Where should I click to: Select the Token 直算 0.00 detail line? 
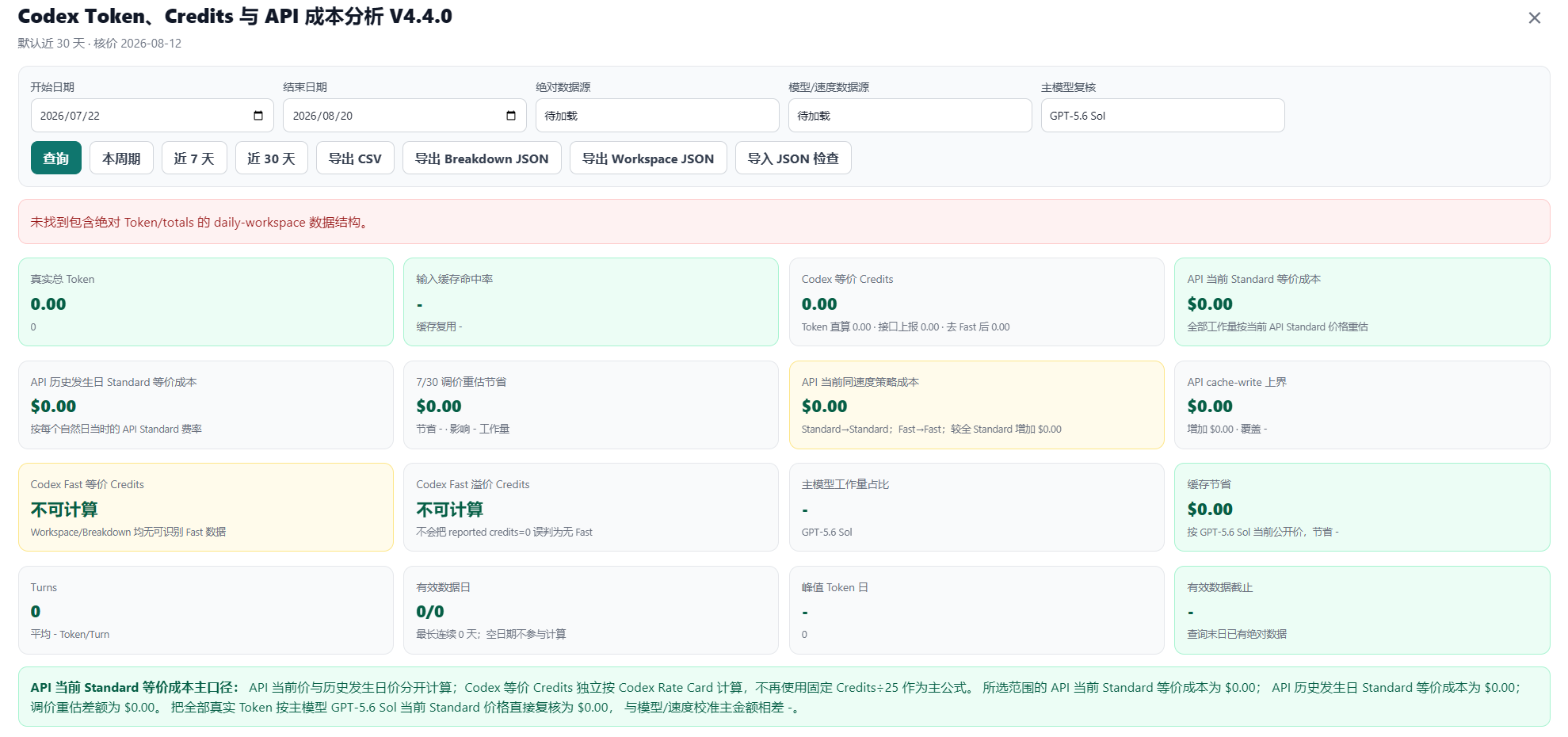pos(906,326)
